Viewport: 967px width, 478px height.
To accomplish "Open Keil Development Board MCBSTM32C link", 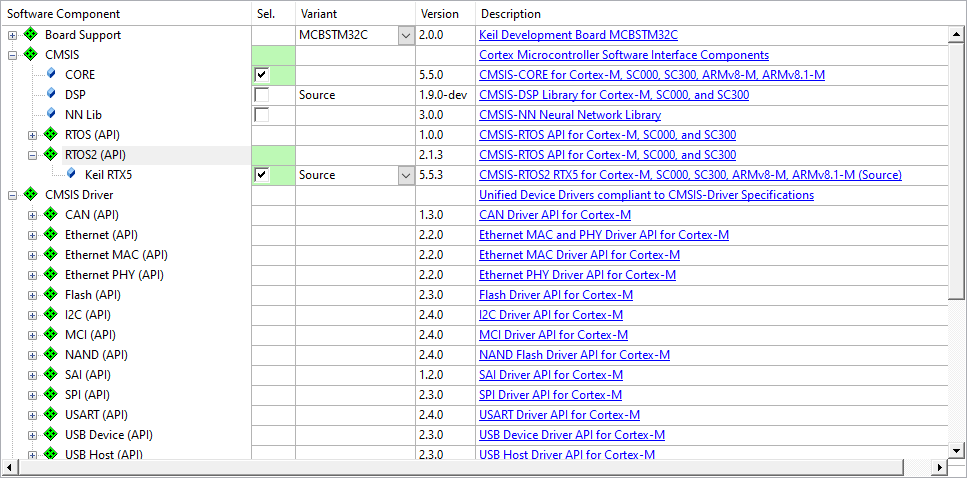I will pos(578,35).
